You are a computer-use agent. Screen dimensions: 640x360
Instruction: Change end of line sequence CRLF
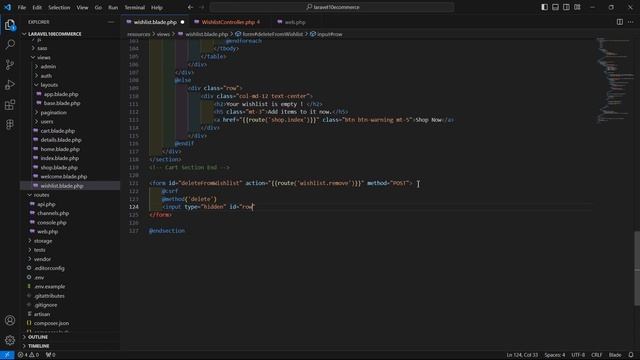click(x=596, y=355)
